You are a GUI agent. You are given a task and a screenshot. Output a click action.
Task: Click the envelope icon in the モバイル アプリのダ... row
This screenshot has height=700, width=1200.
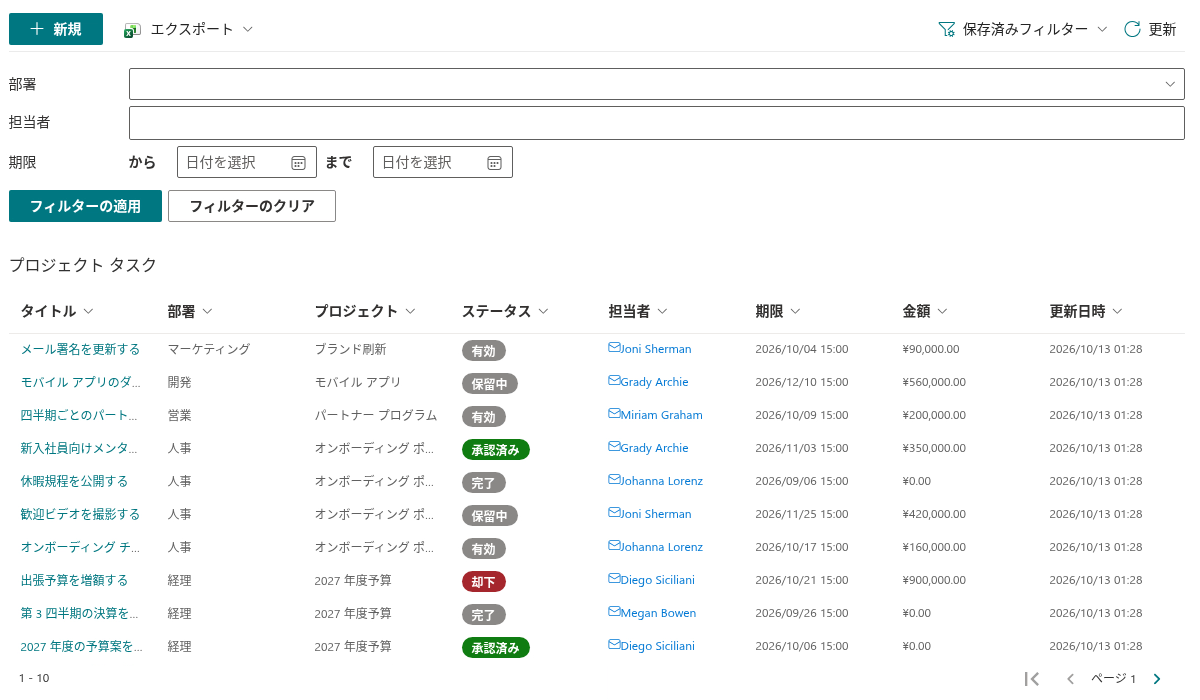[x=614, y=381]
